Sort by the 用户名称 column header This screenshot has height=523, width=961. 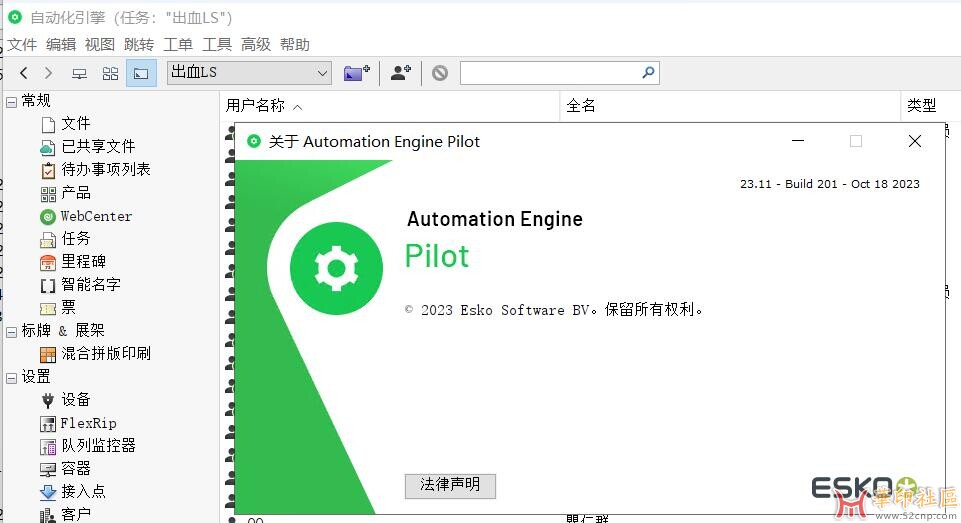[x=389, y=105]
